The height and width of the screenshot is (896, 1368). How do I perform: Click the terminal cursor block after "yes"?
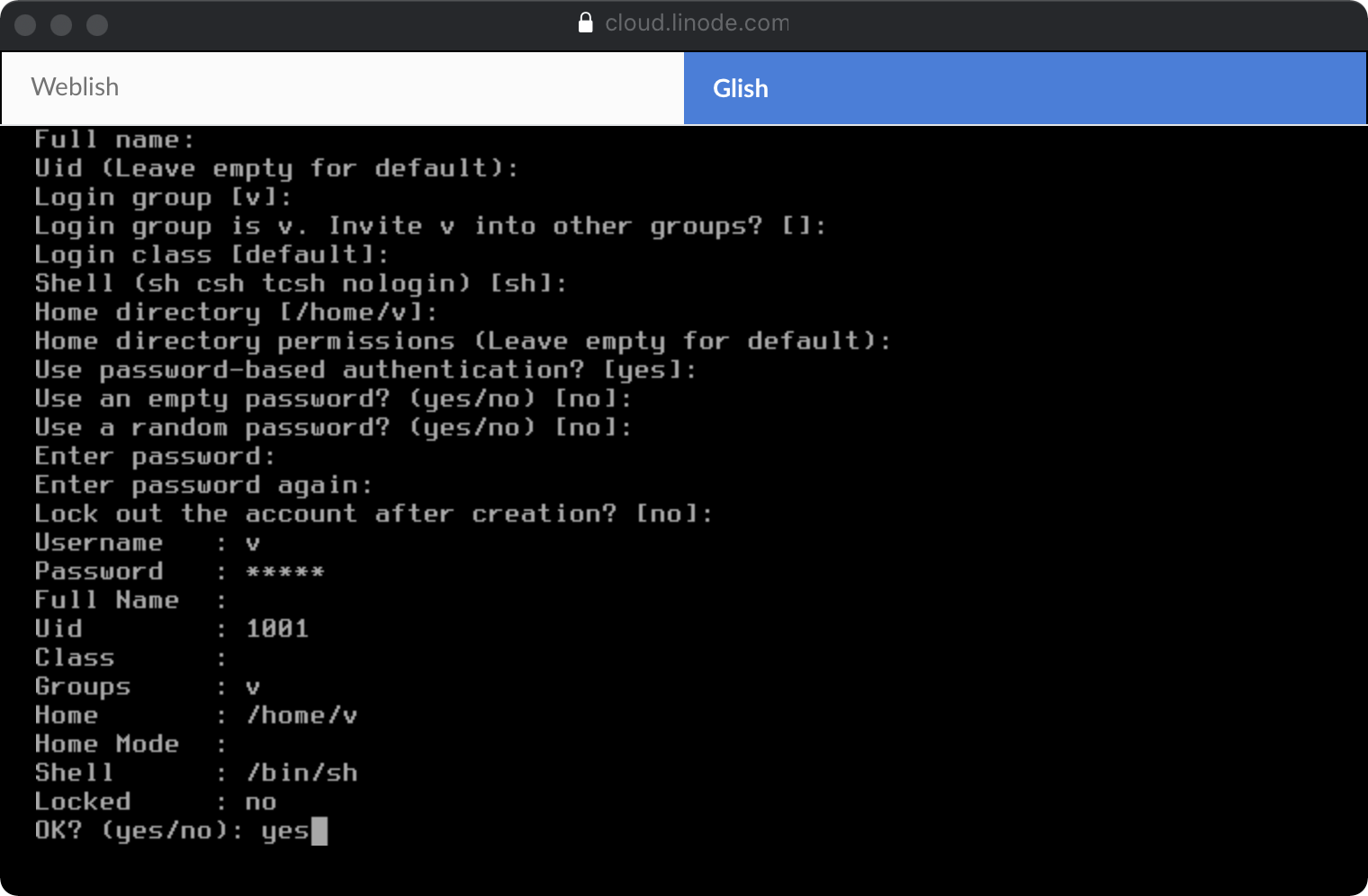pos(319,830)
